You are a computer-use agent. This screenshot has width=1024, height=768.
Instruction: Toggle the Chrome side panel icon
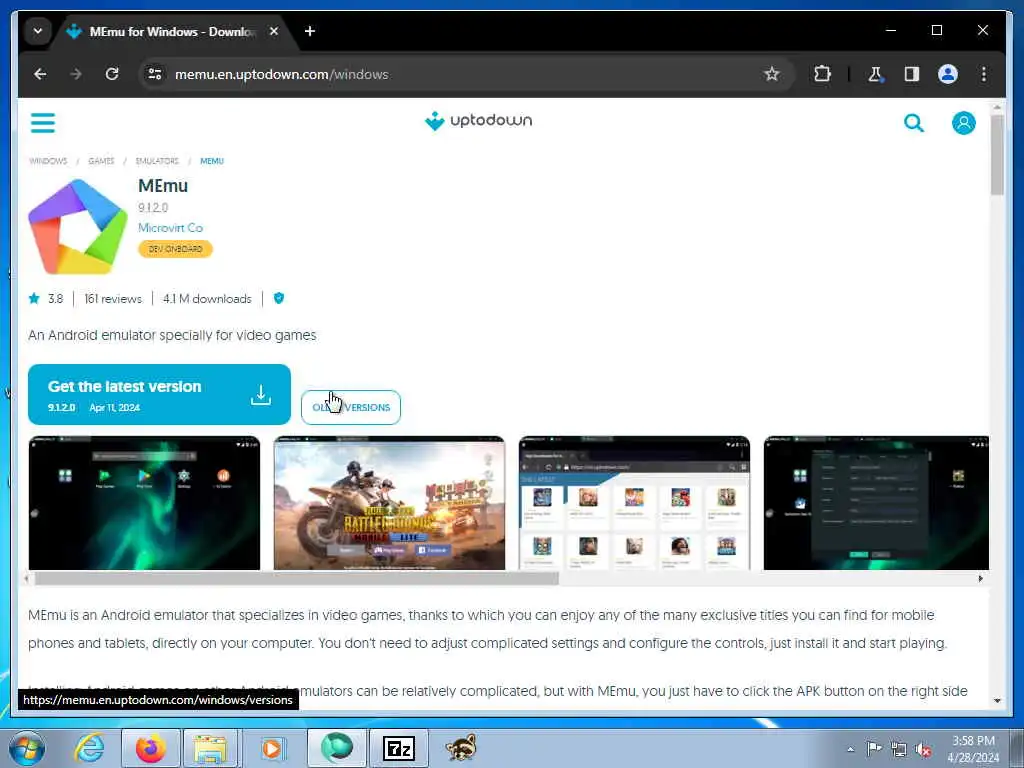(912, 74)
